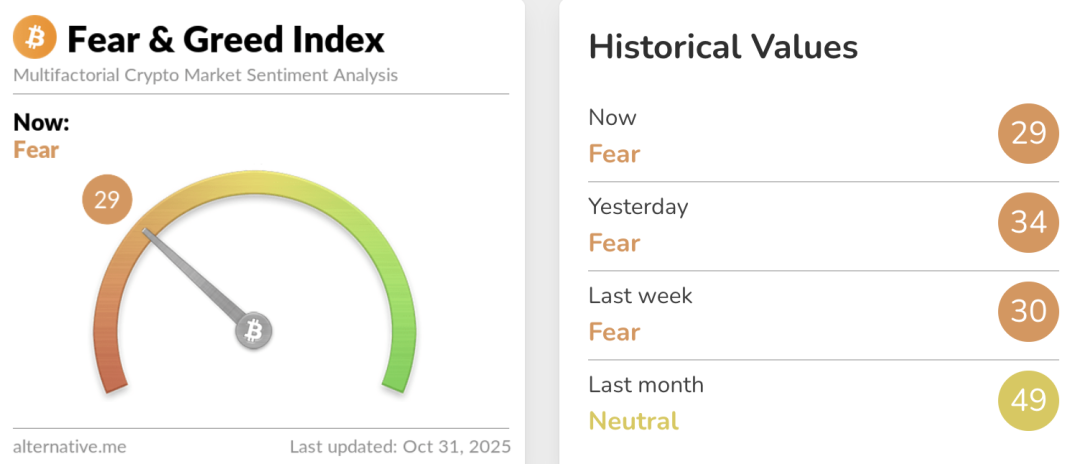The height and width of the screenshot is (464, 1080).
Task: Click the orange Bitcoin logo beside the title
Action: 36,40
